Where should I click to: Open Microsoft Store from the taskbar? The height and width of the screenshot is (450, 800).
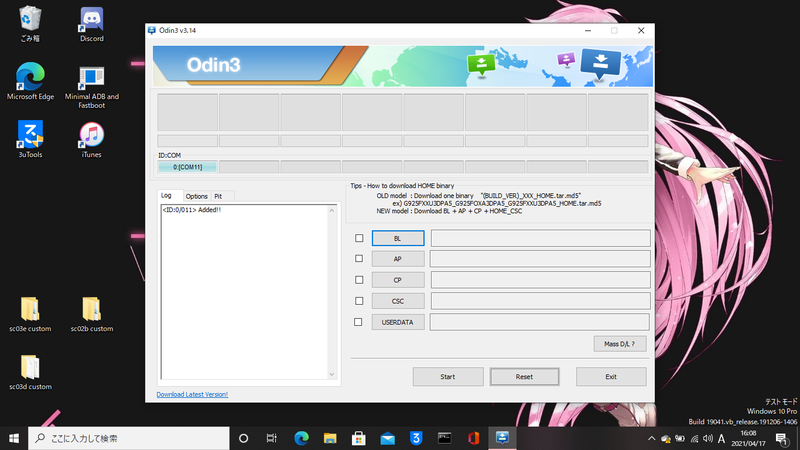click(x=359, y=438)
